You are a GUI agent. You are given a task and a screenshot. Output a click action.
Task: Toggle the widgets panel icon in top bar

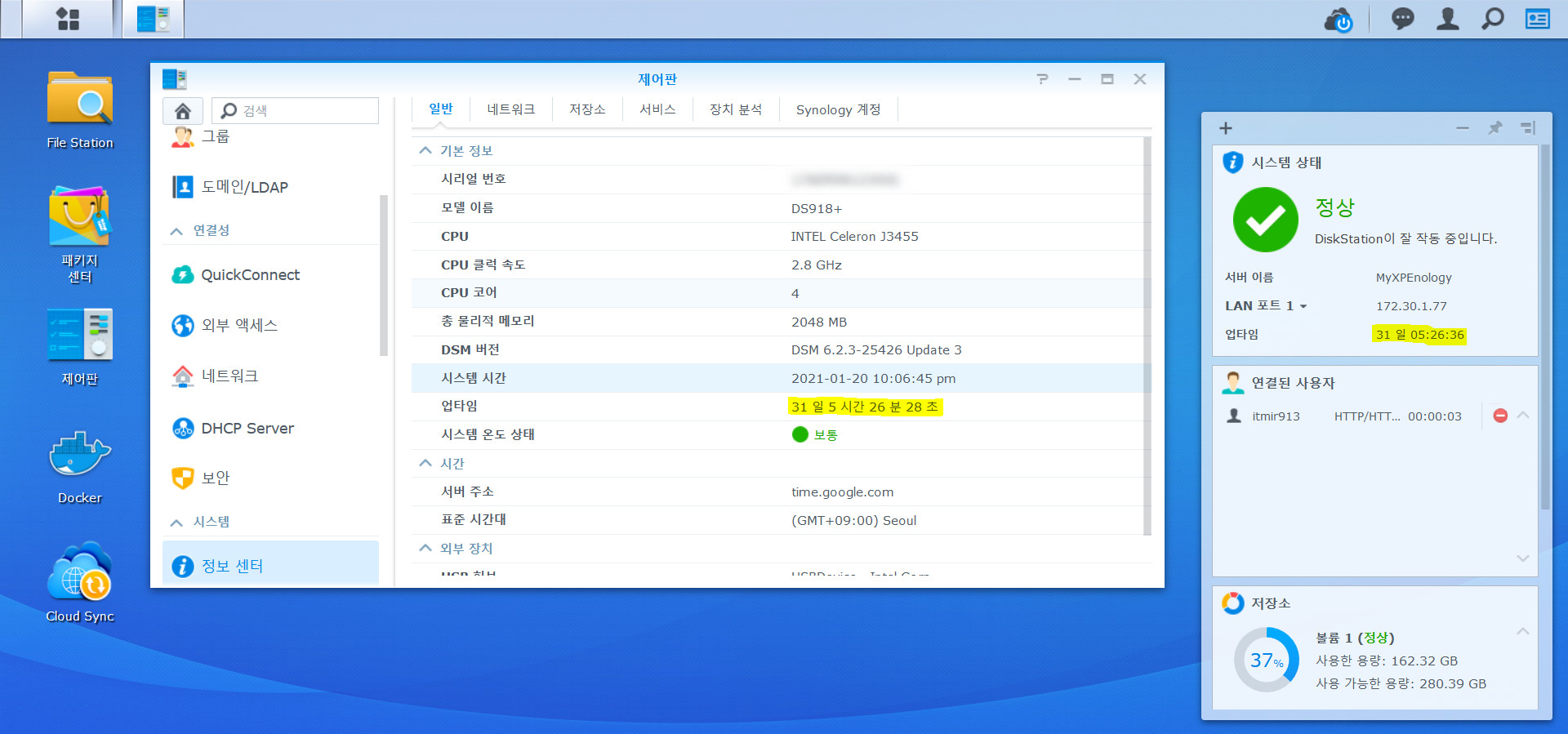pos(1538,18)
